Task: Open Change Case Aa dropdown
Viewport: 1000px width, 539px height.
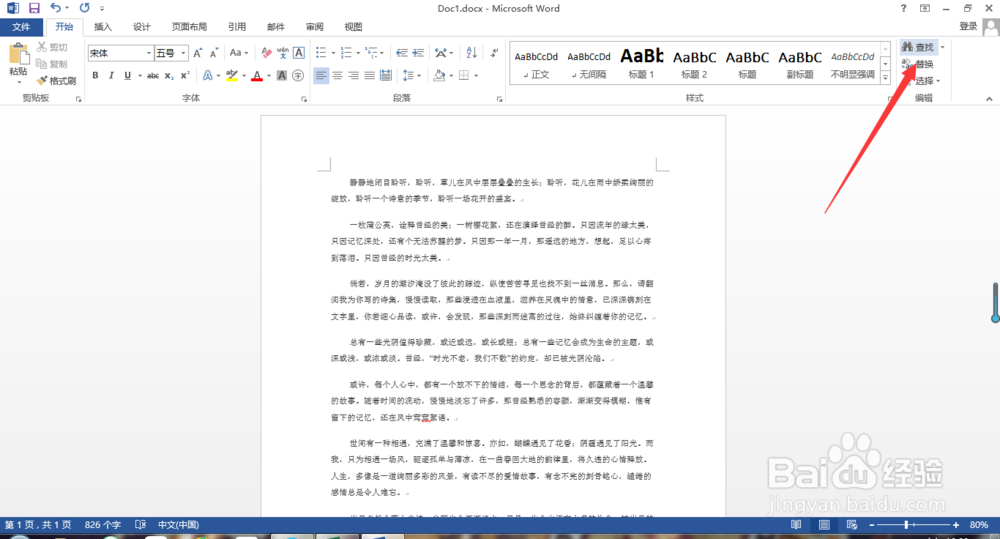Action: (x=239, y=53)
